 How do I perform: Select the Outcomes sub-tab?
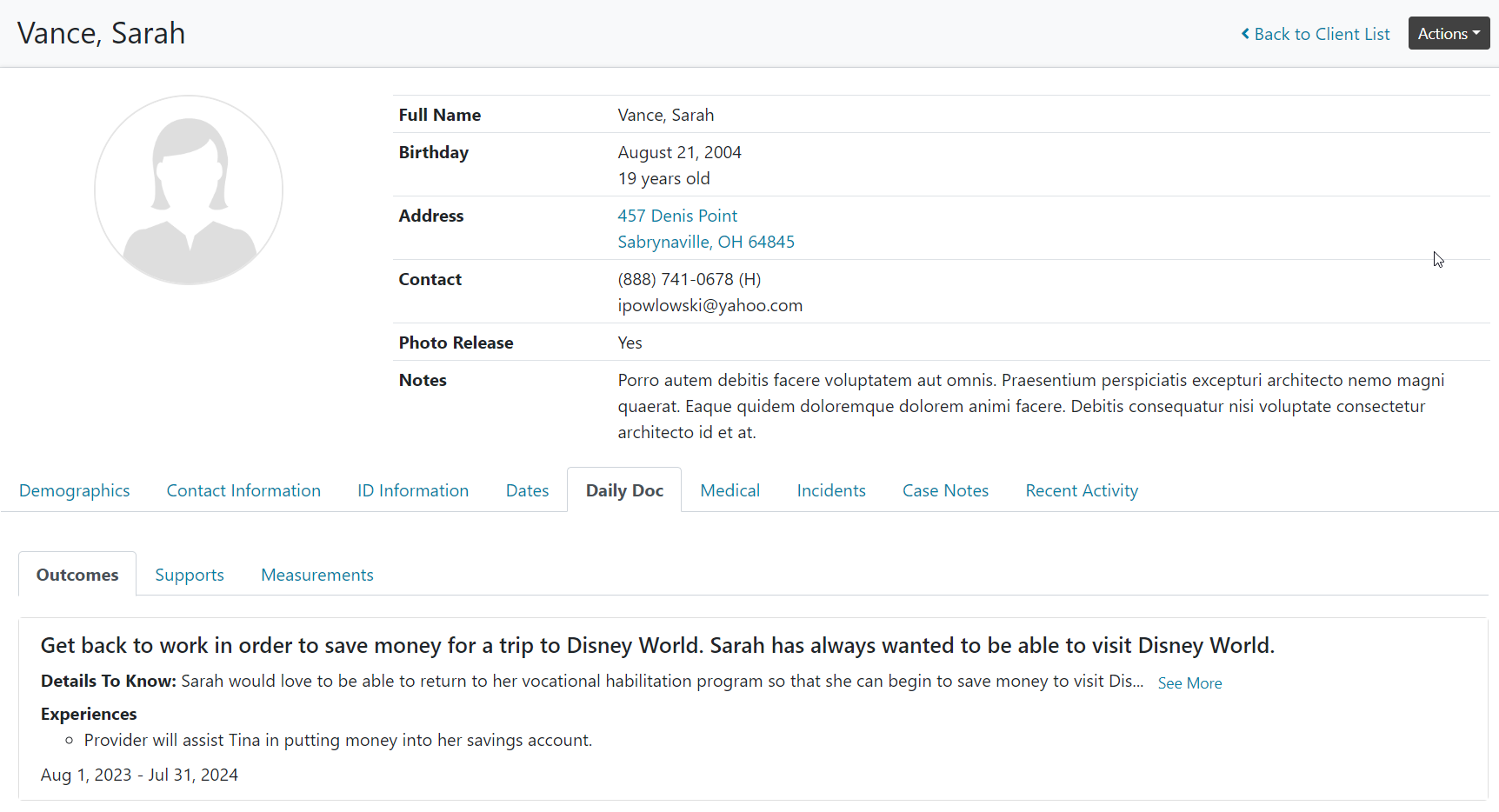click(x=77, y=575)
